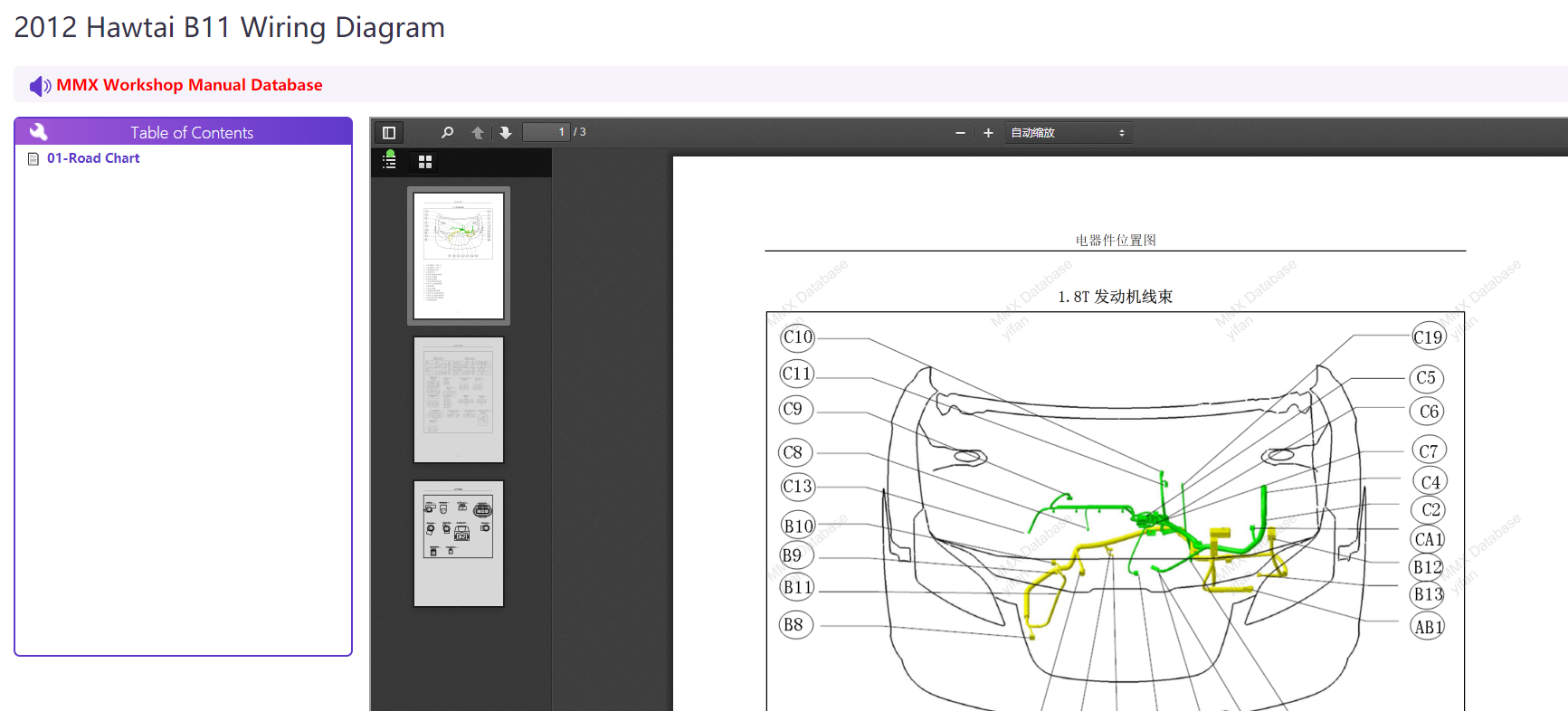Image resolution: width=1568 pixels, height=711 pixels.
Task: Select page 1 thumbnail
Action: tap(459, 256)
